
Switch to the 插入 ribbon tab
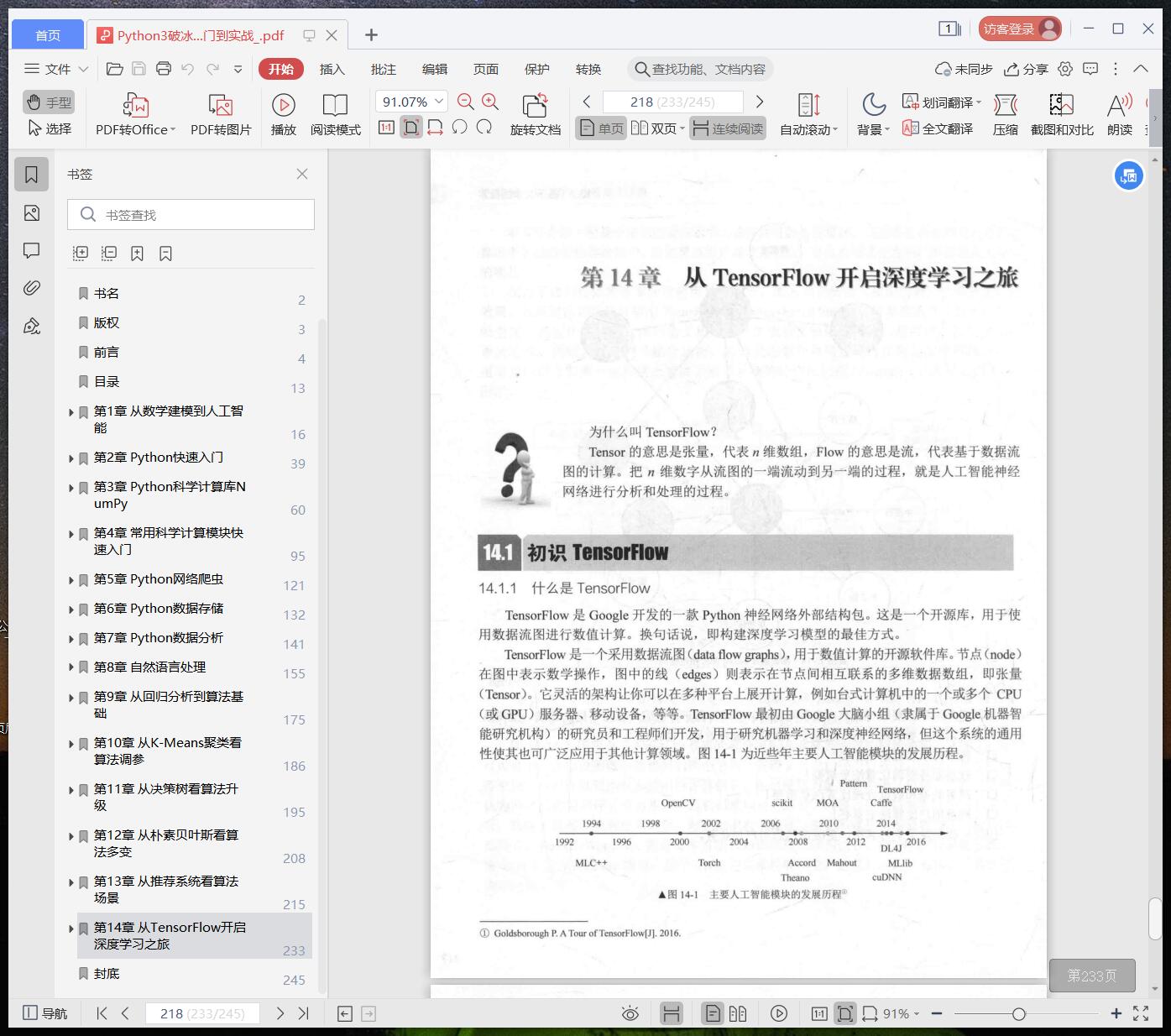coord(332,69)
